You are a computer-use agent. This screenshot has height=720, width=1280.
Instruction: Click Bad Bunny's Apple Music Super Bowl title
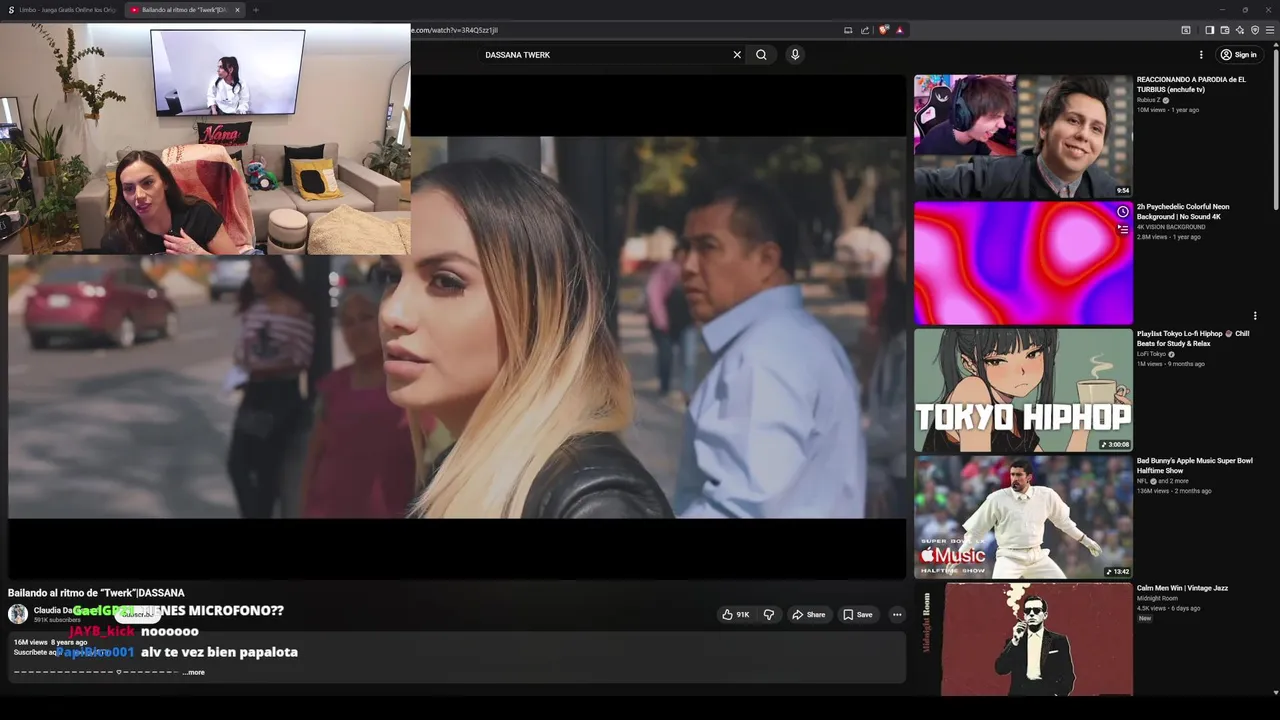(1194, 465)
